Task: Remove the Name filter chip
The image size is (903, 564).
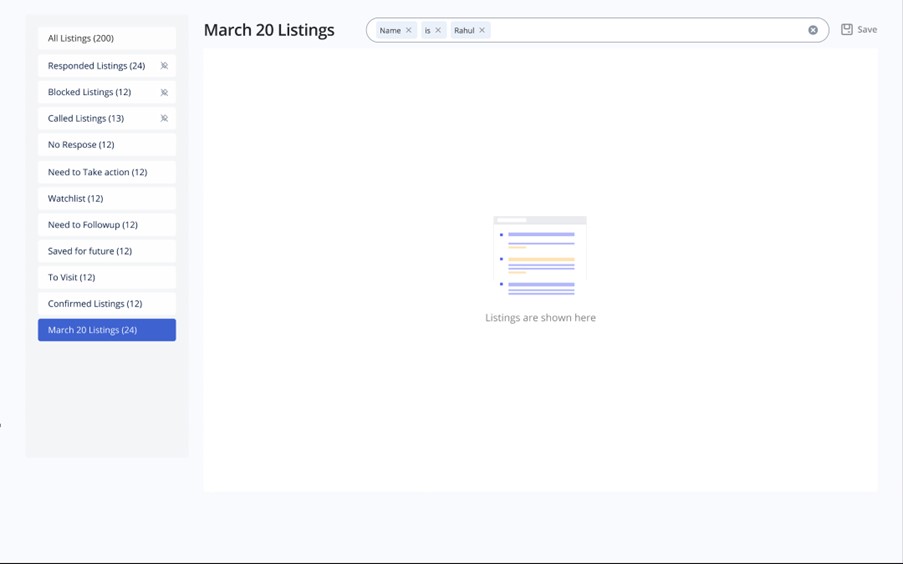Action: (408, 31)
